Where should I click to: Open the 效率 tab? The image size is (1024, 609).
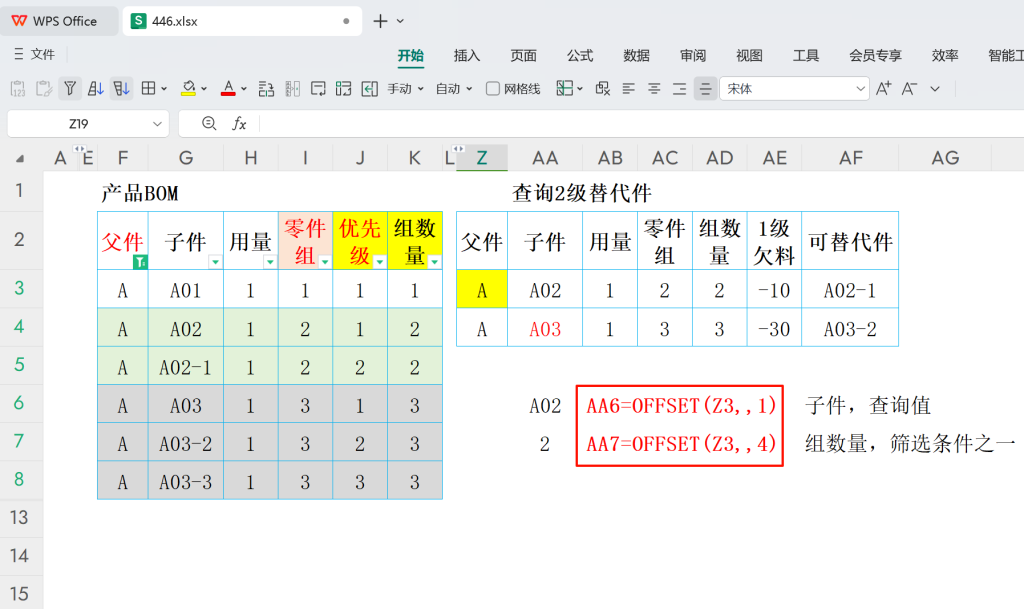(945, 55)
